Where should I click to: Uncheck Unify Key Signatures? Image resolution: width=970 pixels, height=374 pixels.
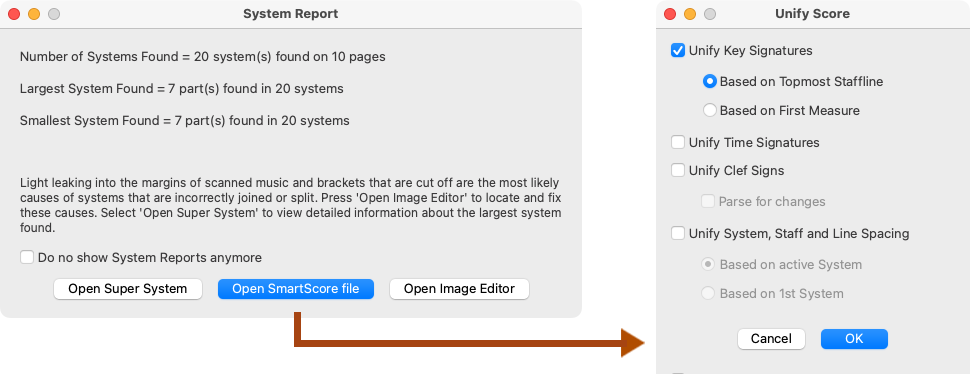point(678,51)
